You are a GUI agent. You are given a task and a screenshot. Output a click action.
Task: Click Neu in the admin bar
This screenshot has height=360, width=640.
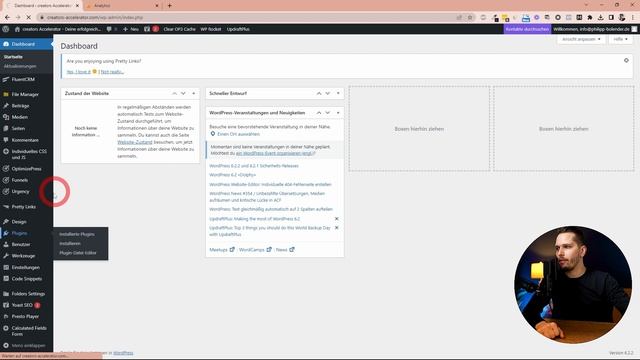tap(131, 29)
